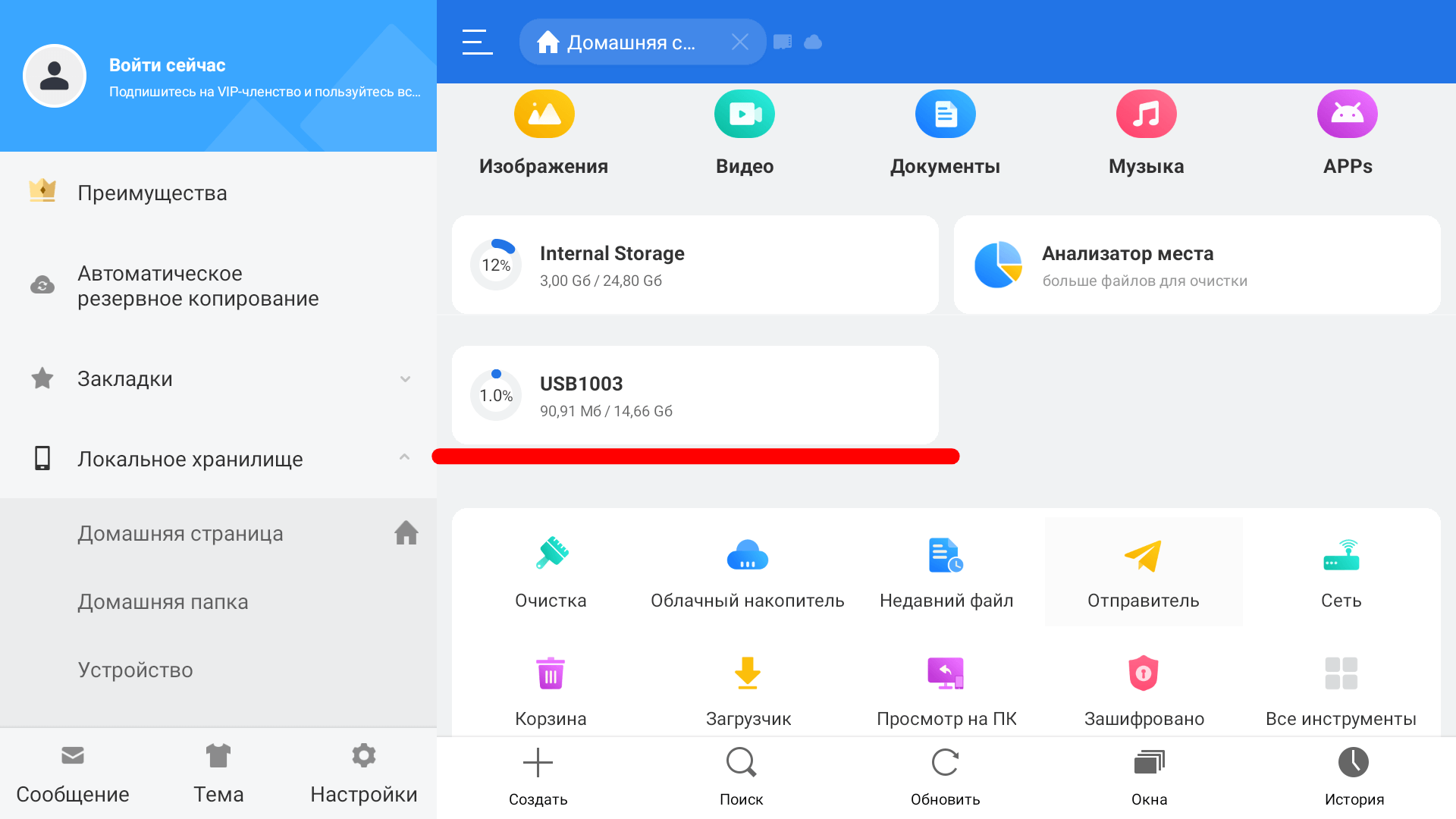Show Все инструменты all tools
The image size is (1456, 819).
1341,692
